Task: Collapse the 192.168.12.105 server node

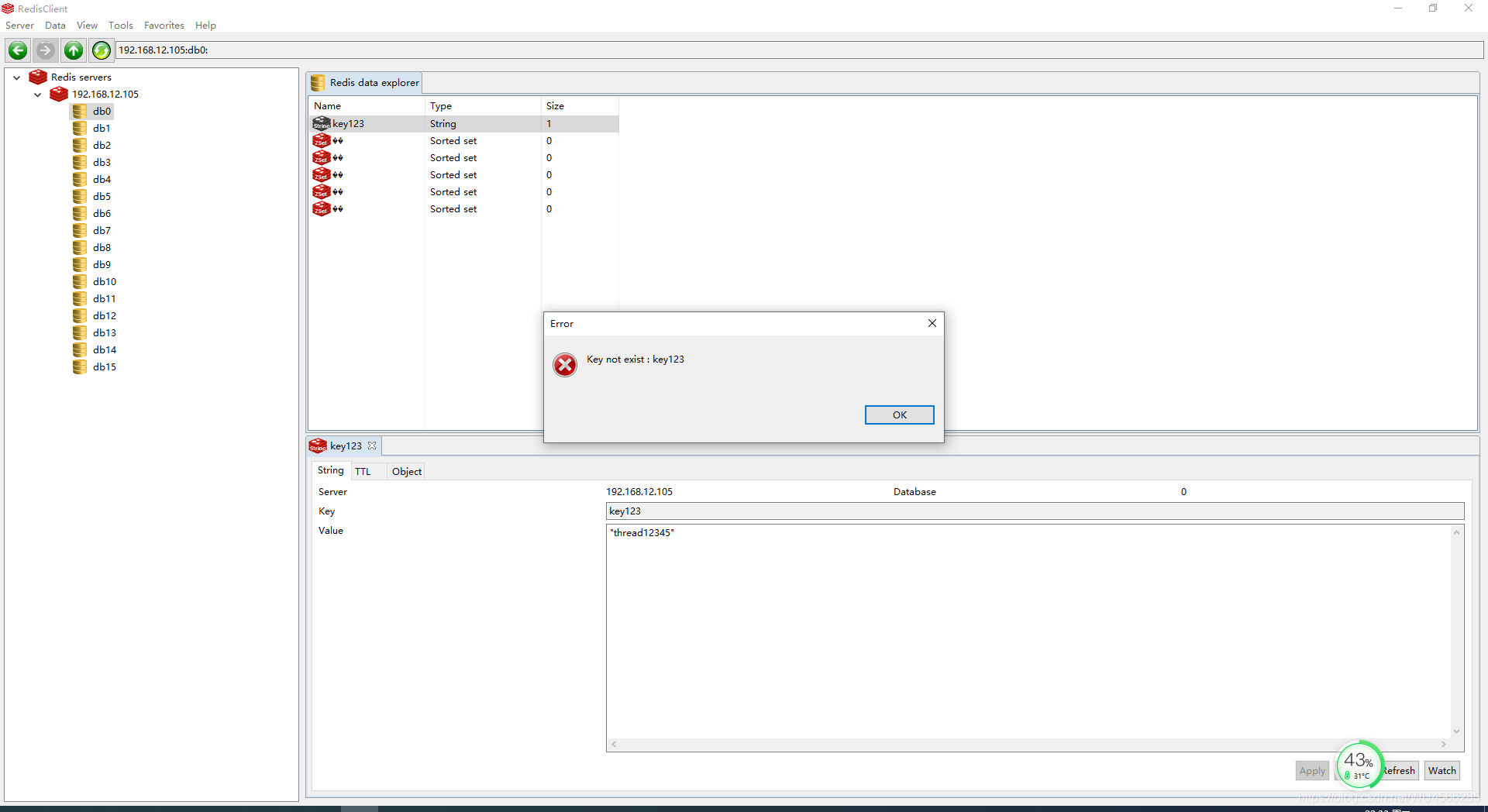Action: 37,95
